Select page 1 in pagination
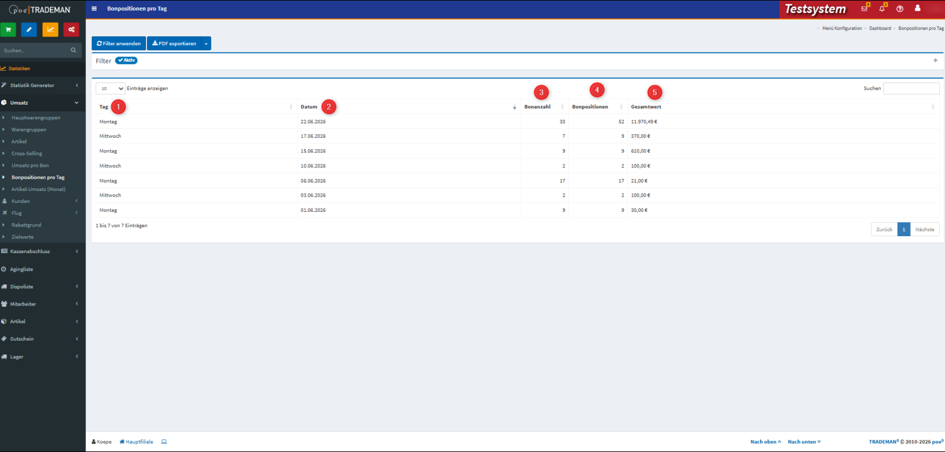Screen dimensions: 945x452 pos(904,230)
